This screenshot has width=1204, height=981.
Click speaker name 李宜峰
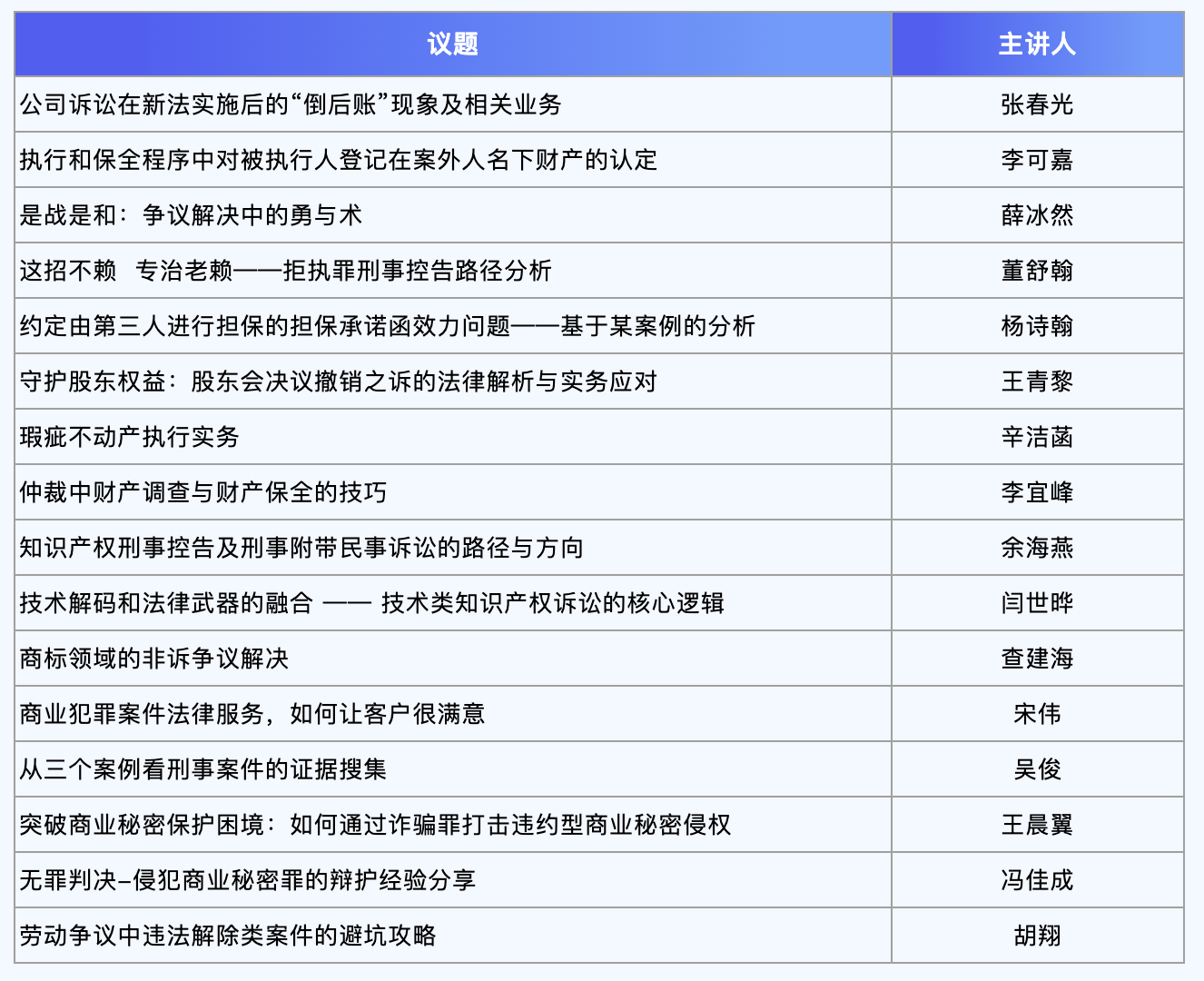click(1037, 492)
